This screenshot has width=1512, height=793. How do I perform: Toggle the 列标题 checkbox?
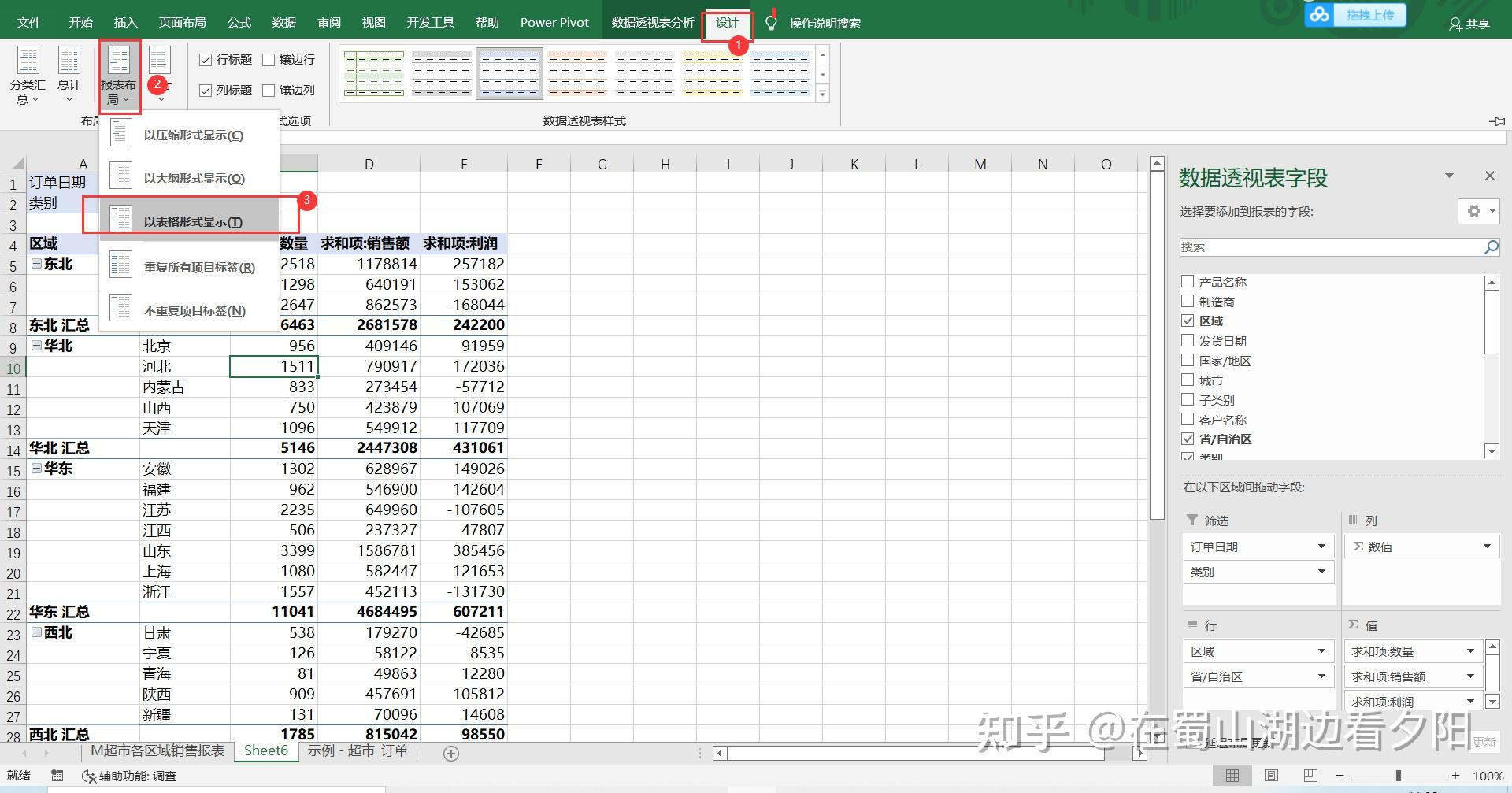(x=206, y=90)
